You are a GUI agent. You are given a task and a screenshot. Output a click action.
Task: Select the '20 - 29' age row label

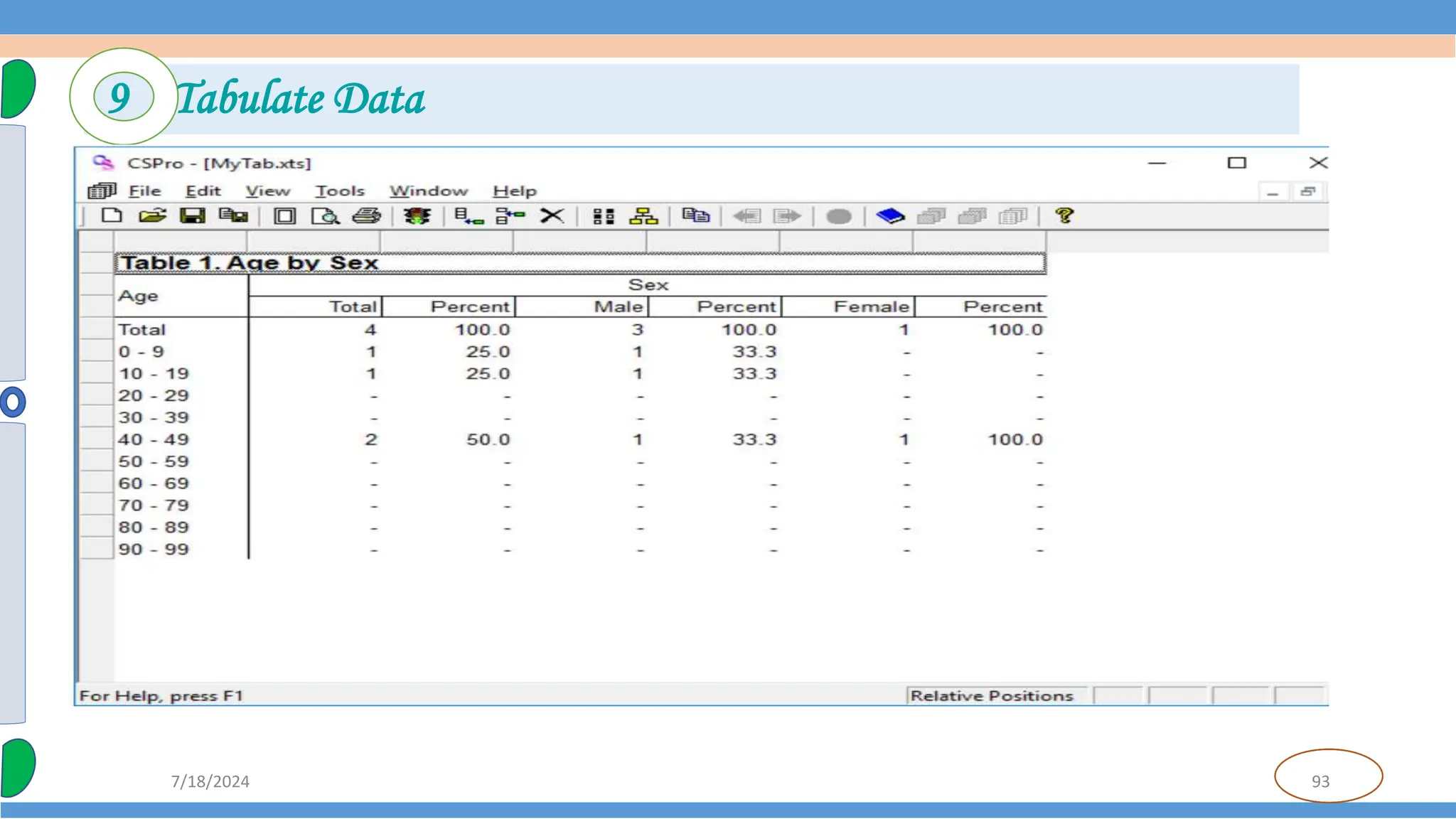[x=154, y=396]
